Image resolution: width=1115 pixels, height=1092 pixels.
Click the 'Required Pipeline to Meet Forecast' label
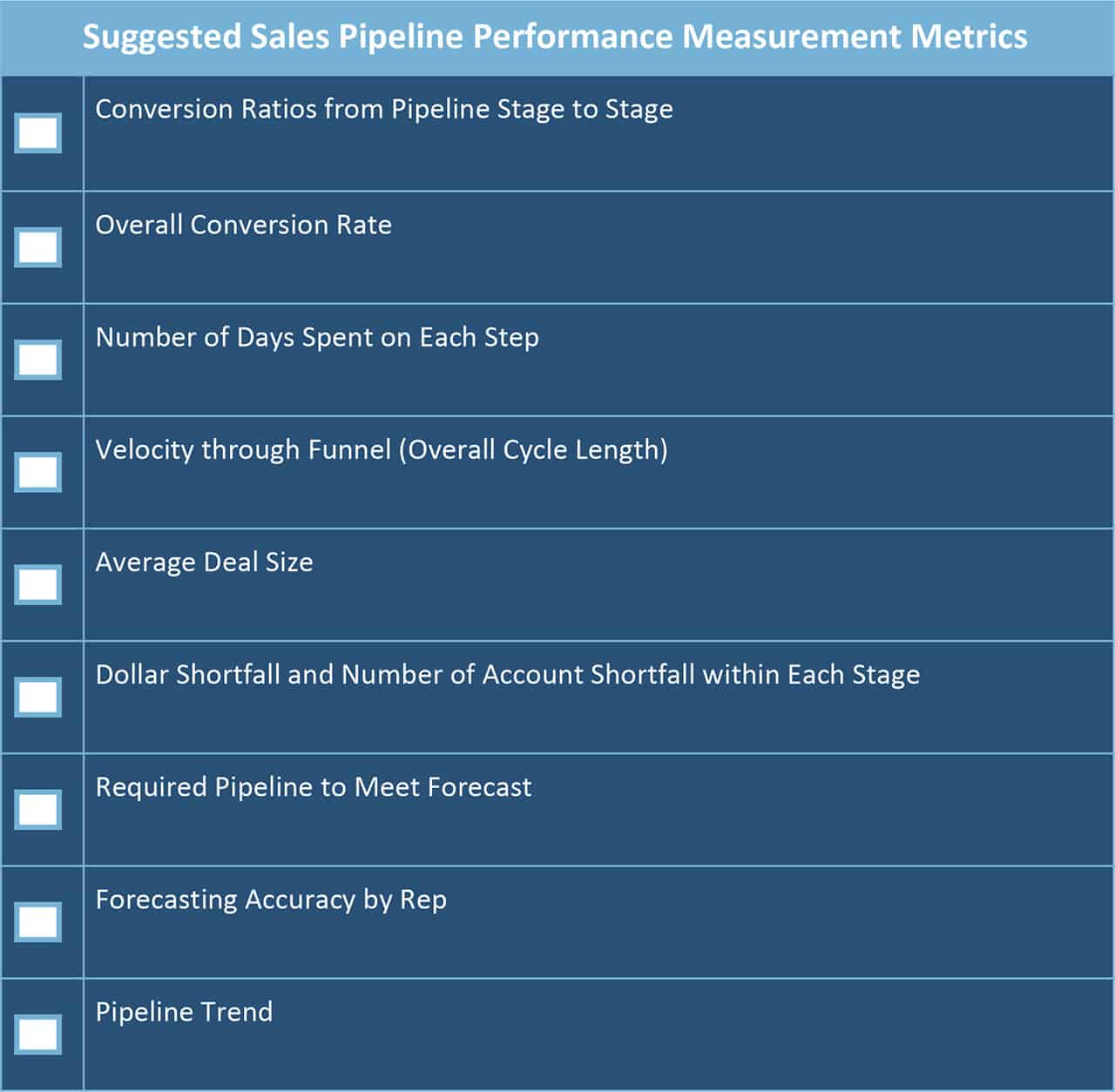click(314, 786)
